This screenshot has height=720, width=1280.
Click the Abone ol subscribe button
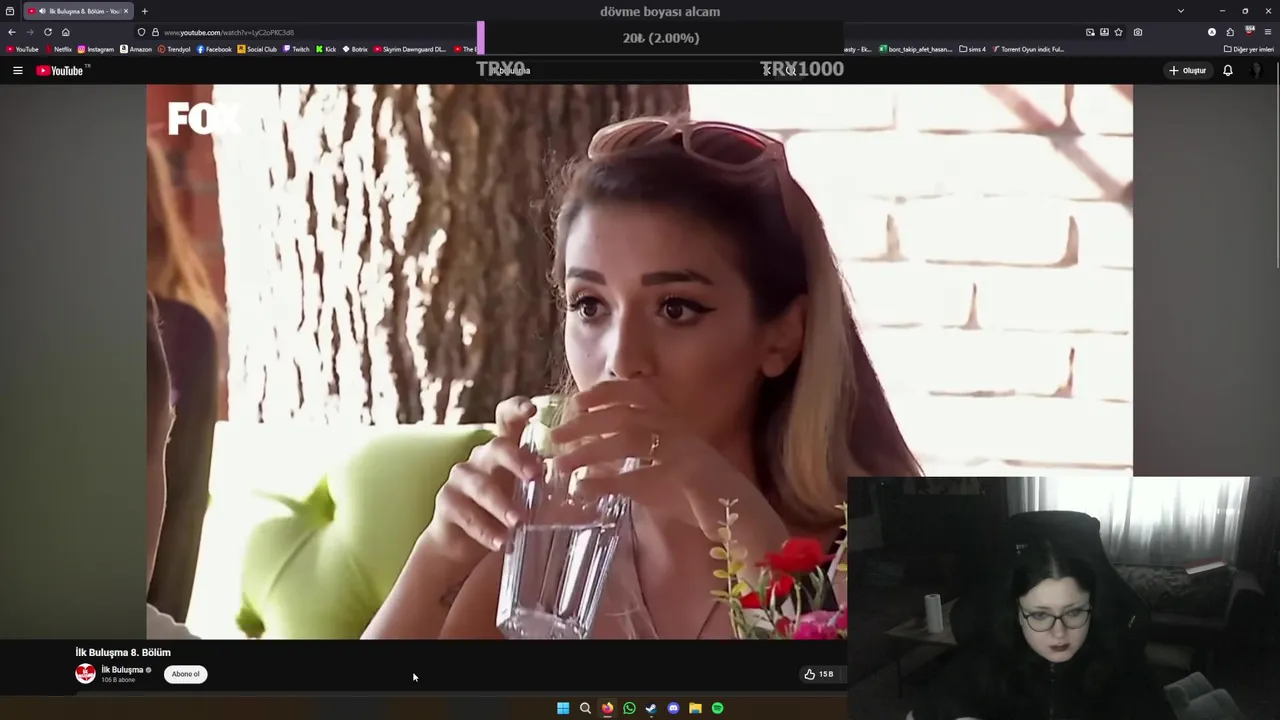[185, 674]
